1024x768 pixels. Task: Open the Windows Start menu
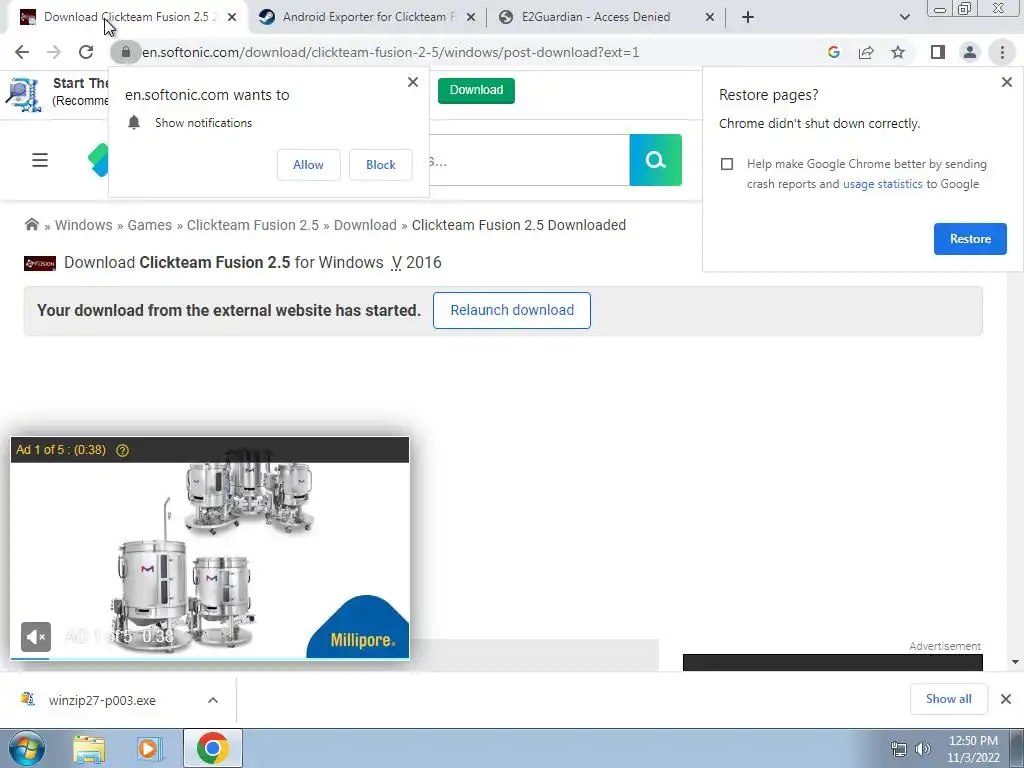pyautogui.click(x=26, y=748)
